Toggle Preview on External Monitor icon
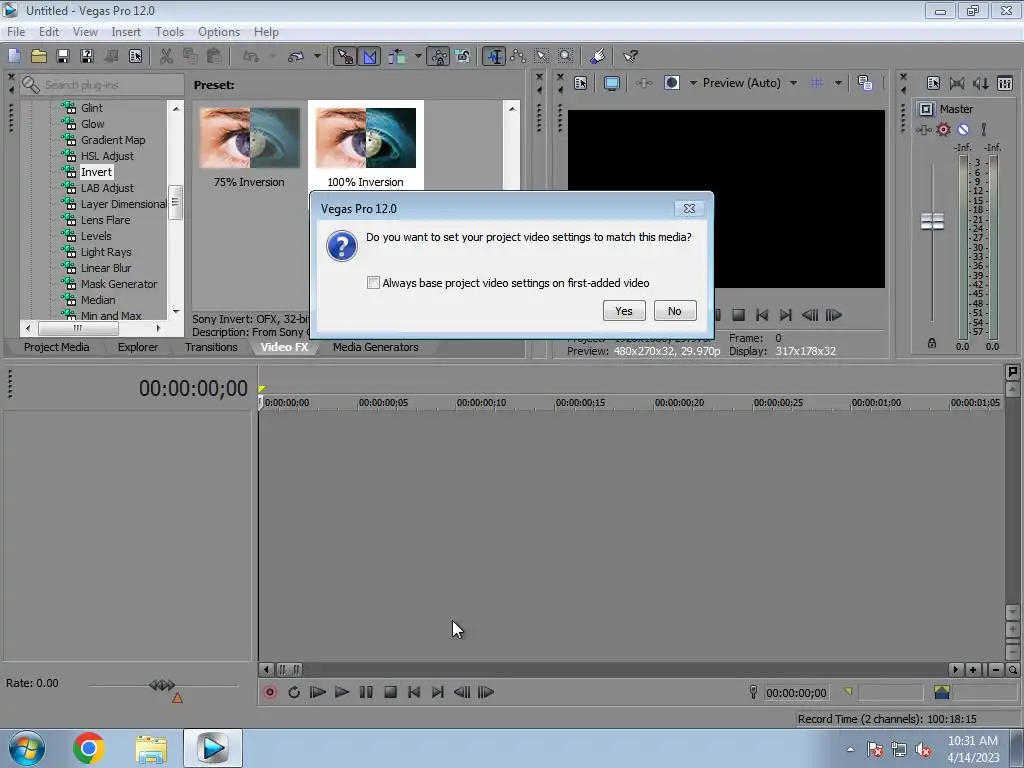1024x768 pixels. pyautogui.click(x=612, y=83)
